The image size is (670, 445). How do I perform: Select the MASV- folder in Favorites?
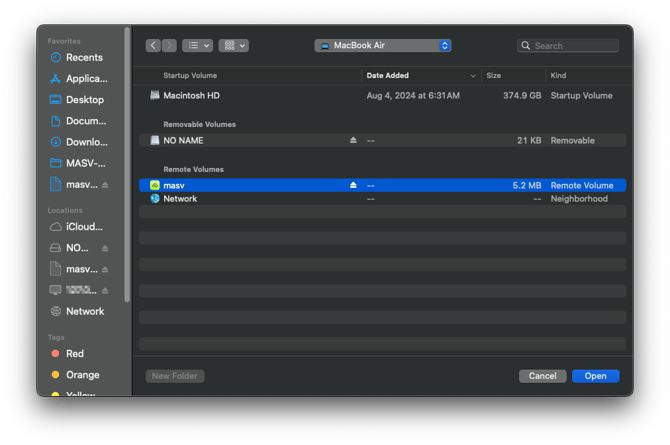coord(79,163)
